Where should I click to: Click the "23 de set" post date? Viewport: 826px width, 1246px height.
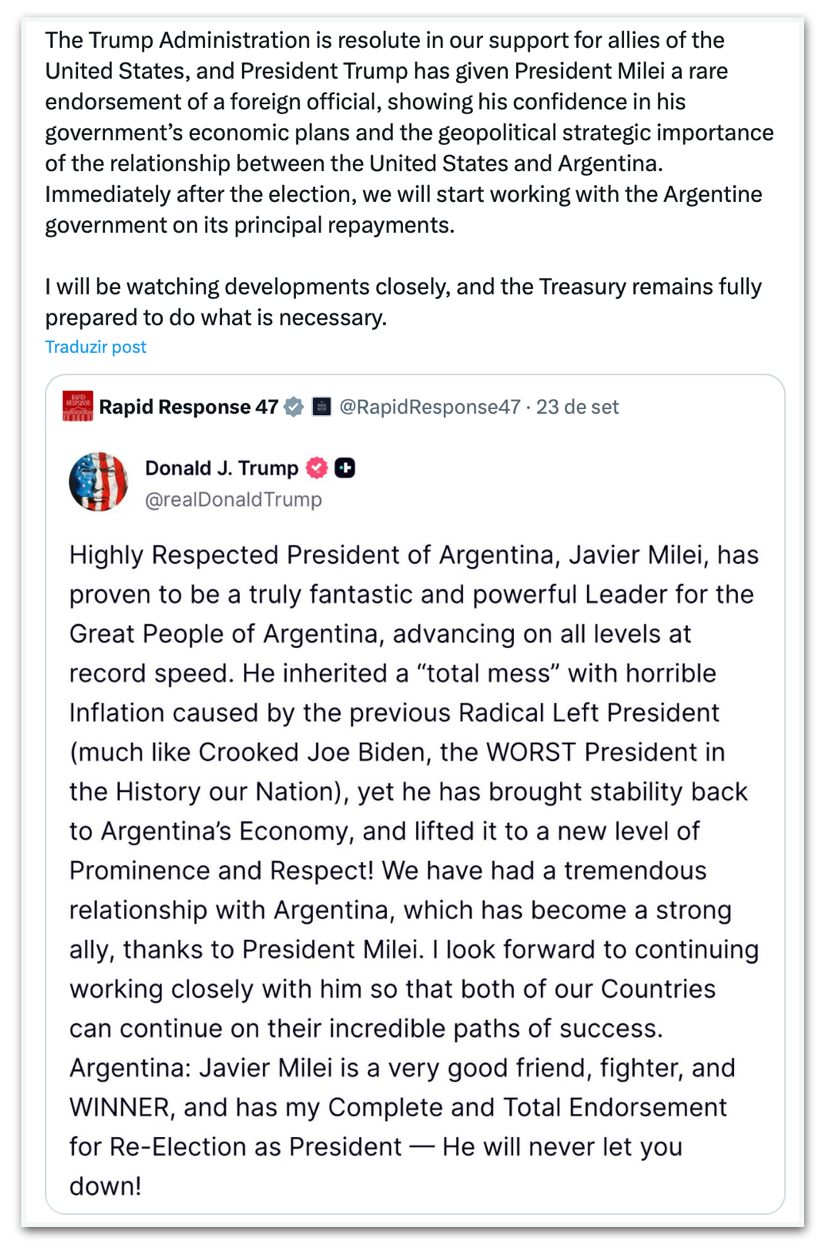[578, 407]
